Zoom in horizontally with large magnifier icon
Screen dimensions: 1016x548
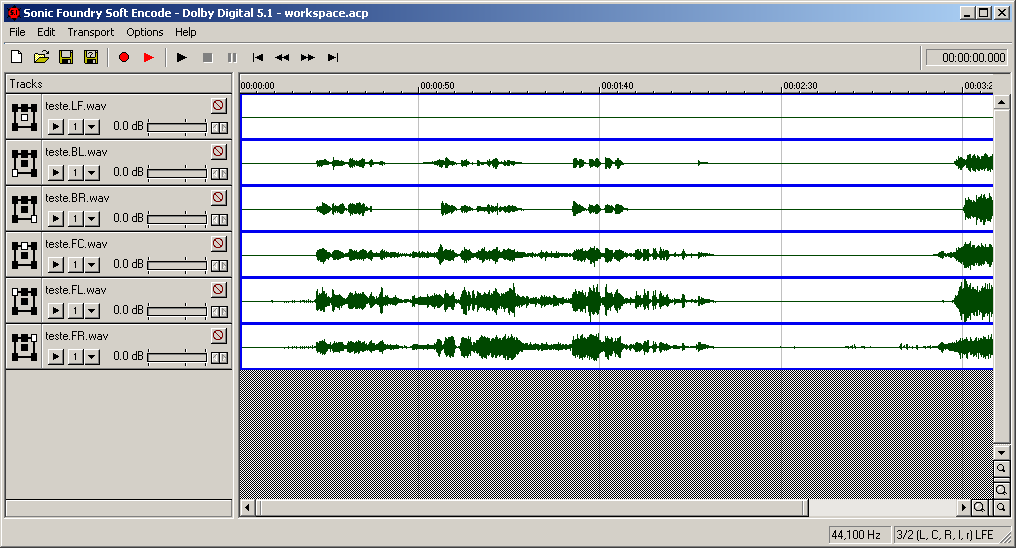coord(979,507)
